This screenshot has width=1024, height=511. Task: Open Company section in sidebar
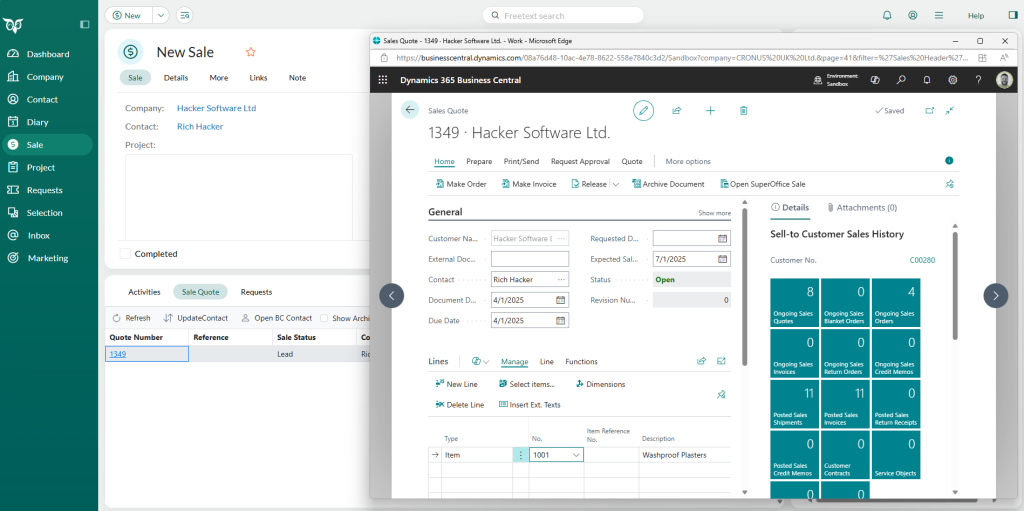pyautogui.click(x=46, y=77)
